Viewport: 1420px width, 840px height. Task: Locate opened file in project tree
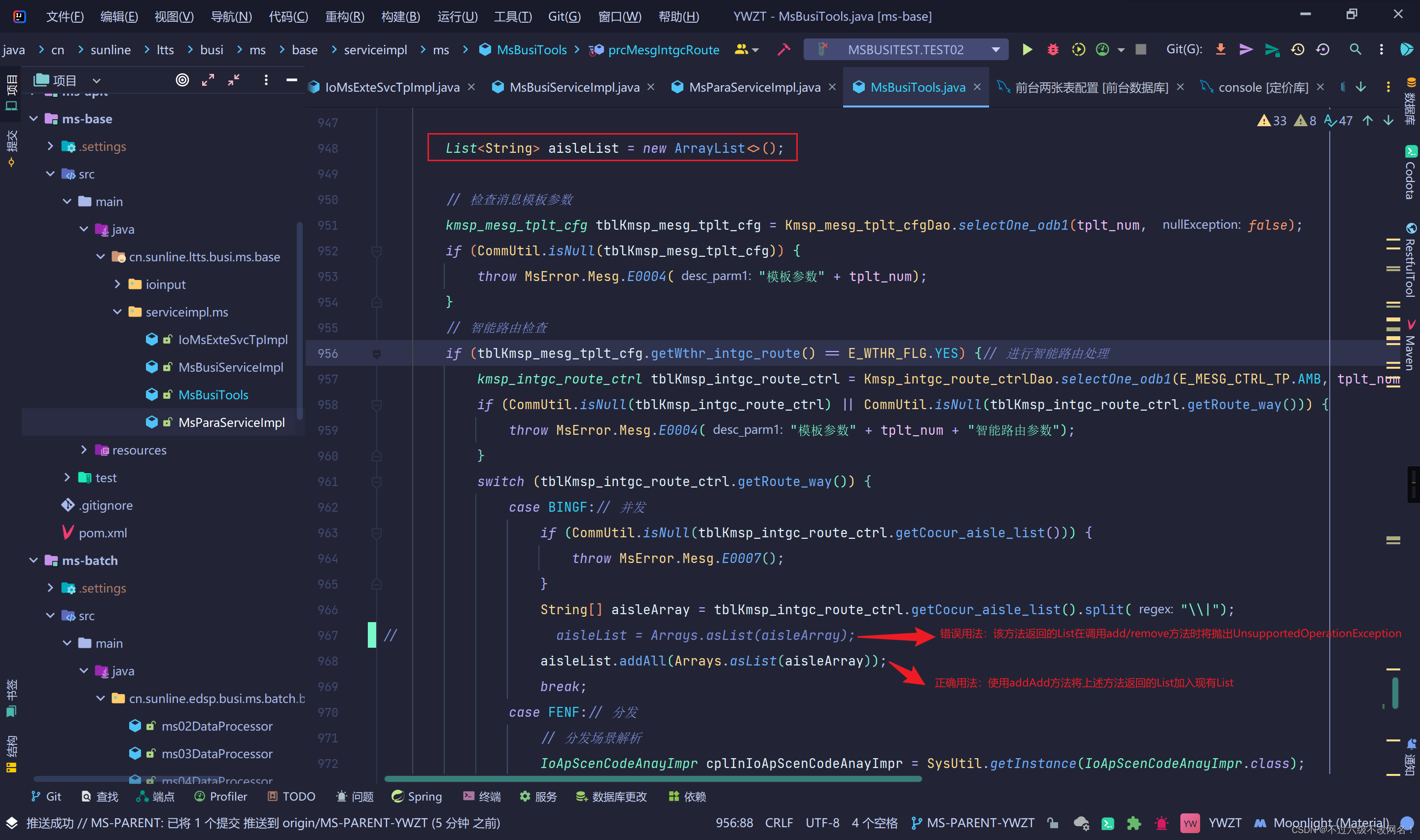point(182,80)
